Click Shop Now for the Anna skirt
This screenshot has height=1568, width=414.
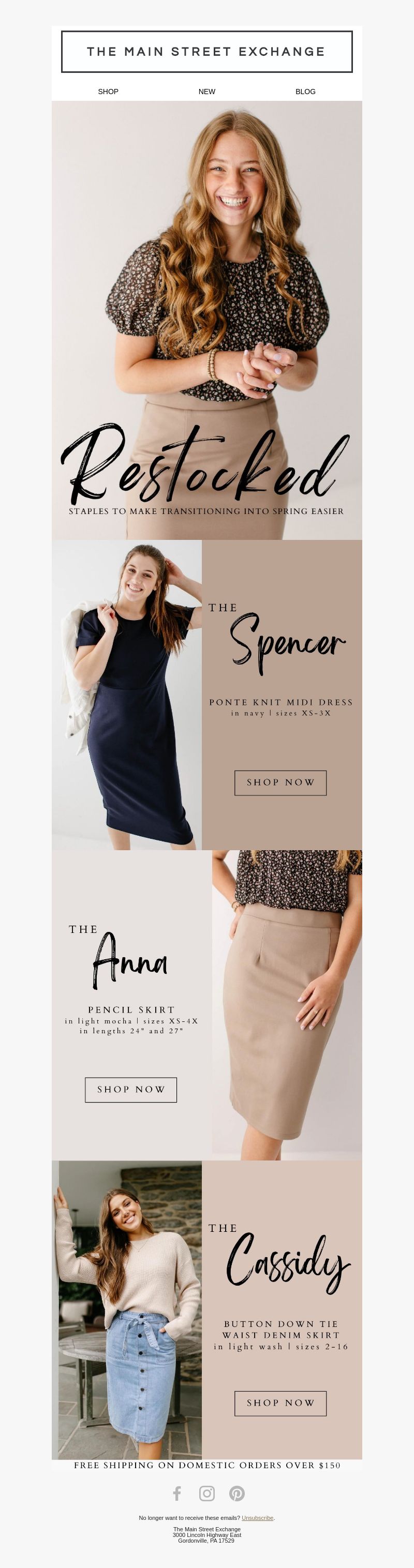(x=131, y=1090)
